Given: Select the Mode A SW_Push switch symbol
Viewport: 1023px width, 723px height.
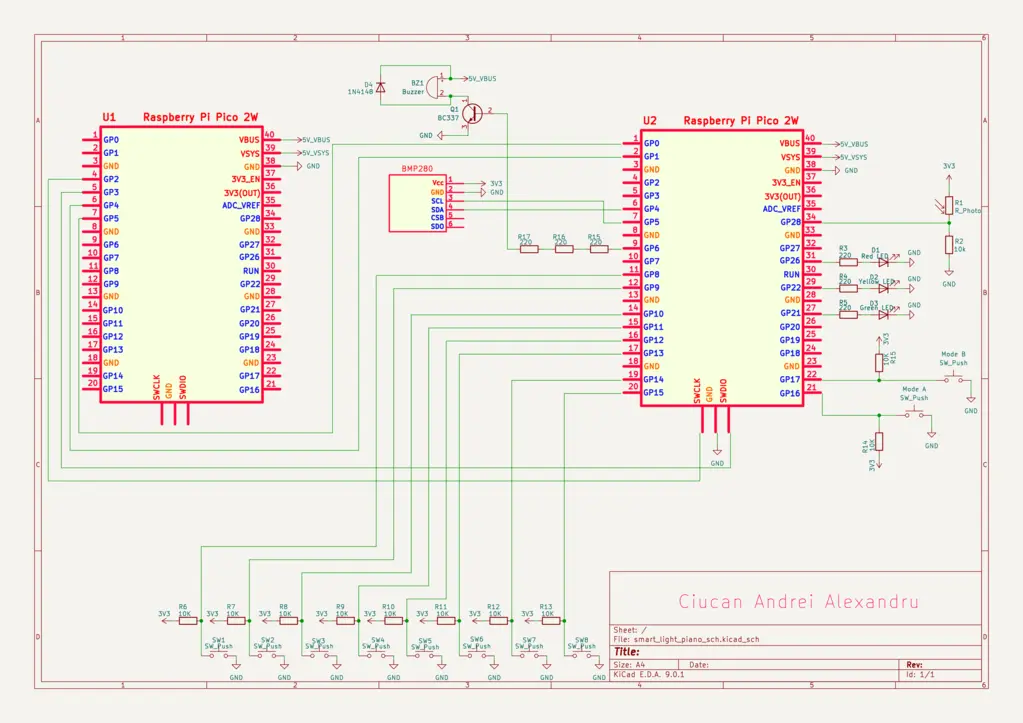Looking at the screenshot, I should [914, 413].
